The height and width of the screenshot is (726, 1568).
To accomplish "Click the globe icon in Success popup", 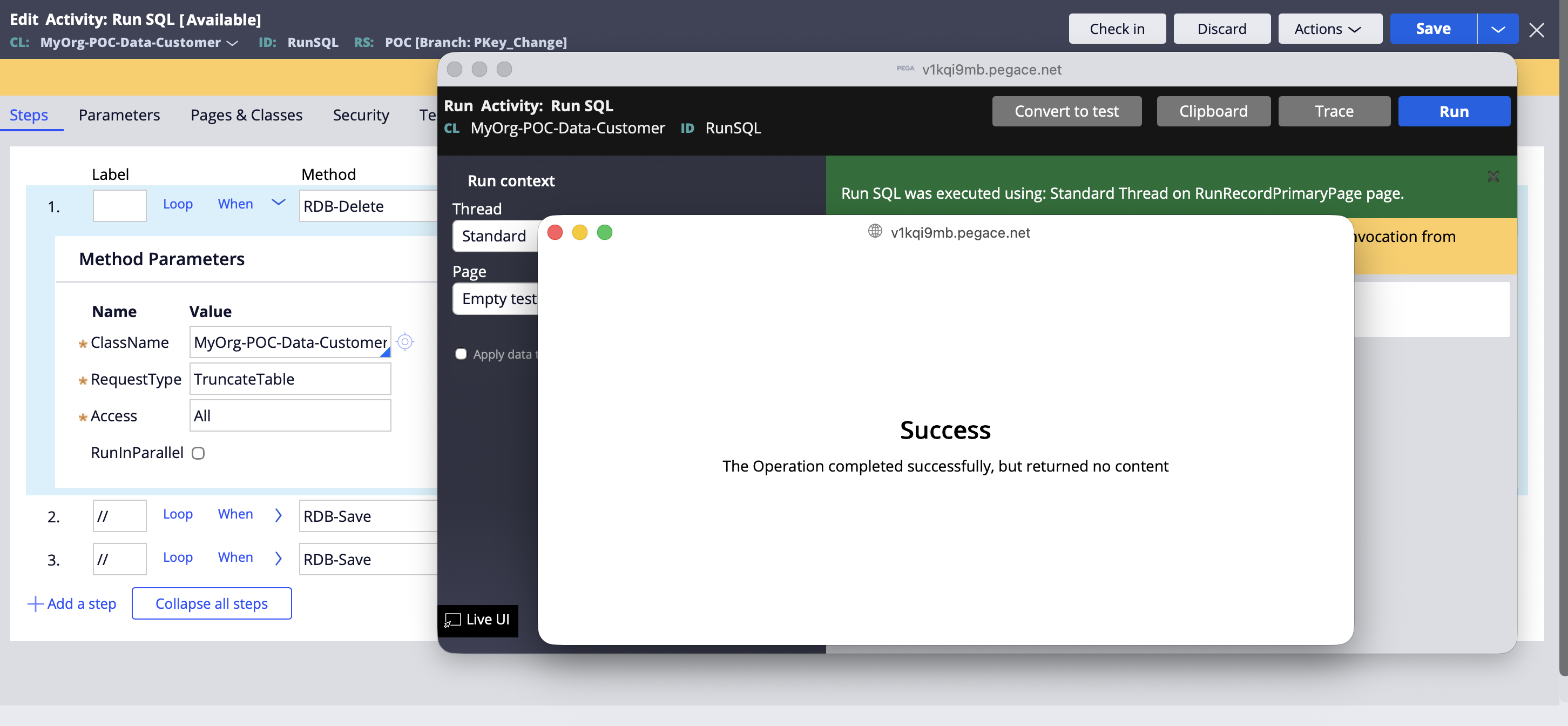I will [x=875, y=231].
